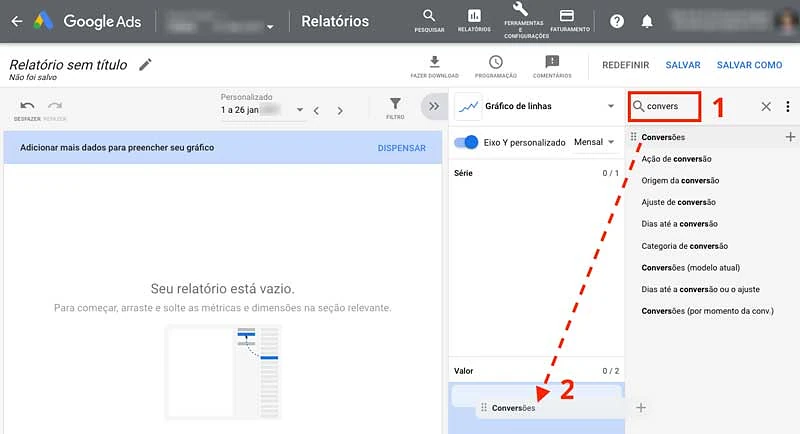Screen dimensions: 800x434
Task: Collapse side panel with double chevron
Action: pos(434,107)
